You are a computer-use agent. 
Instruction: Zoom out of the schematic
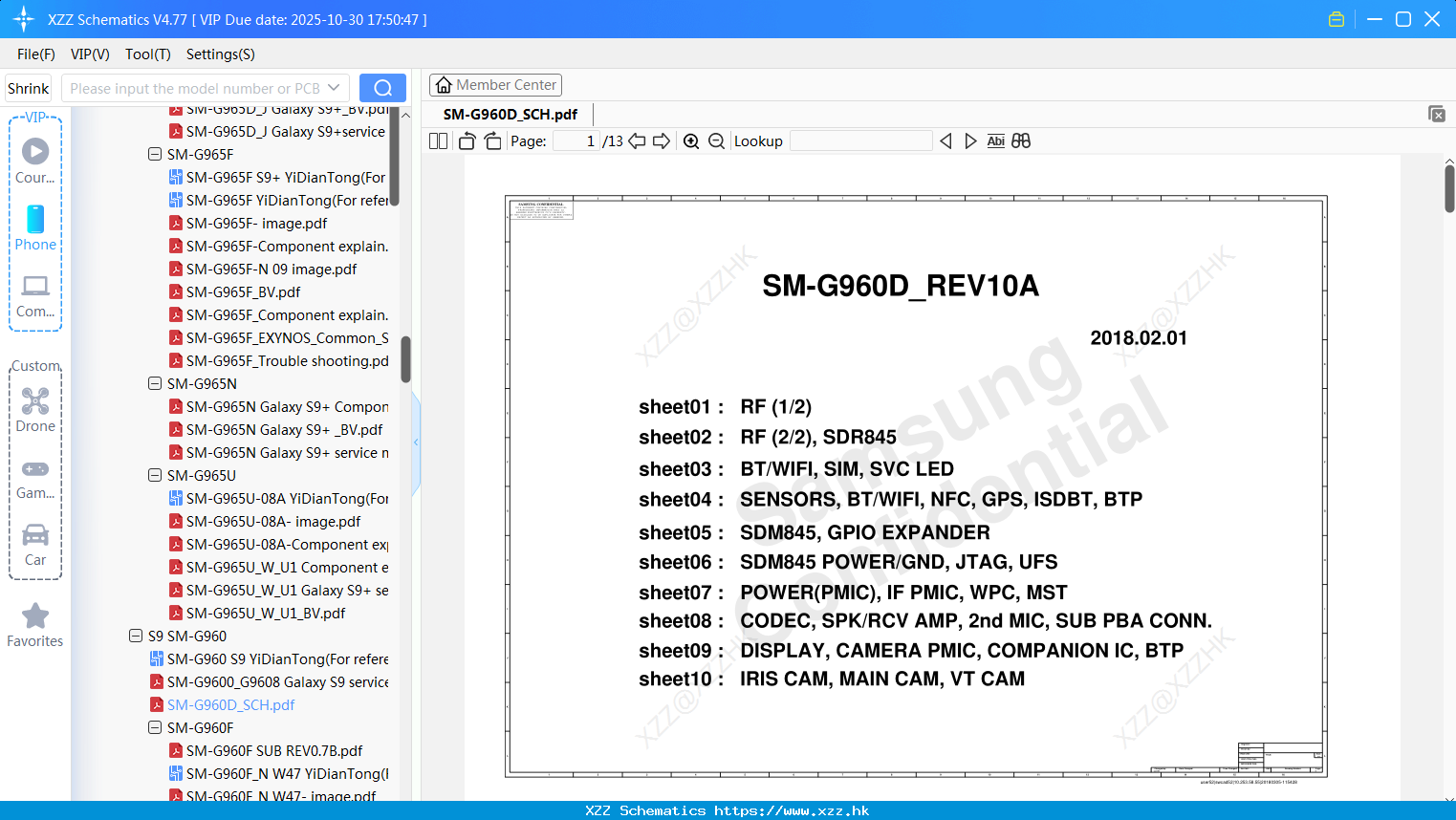[x=716, y=141]
